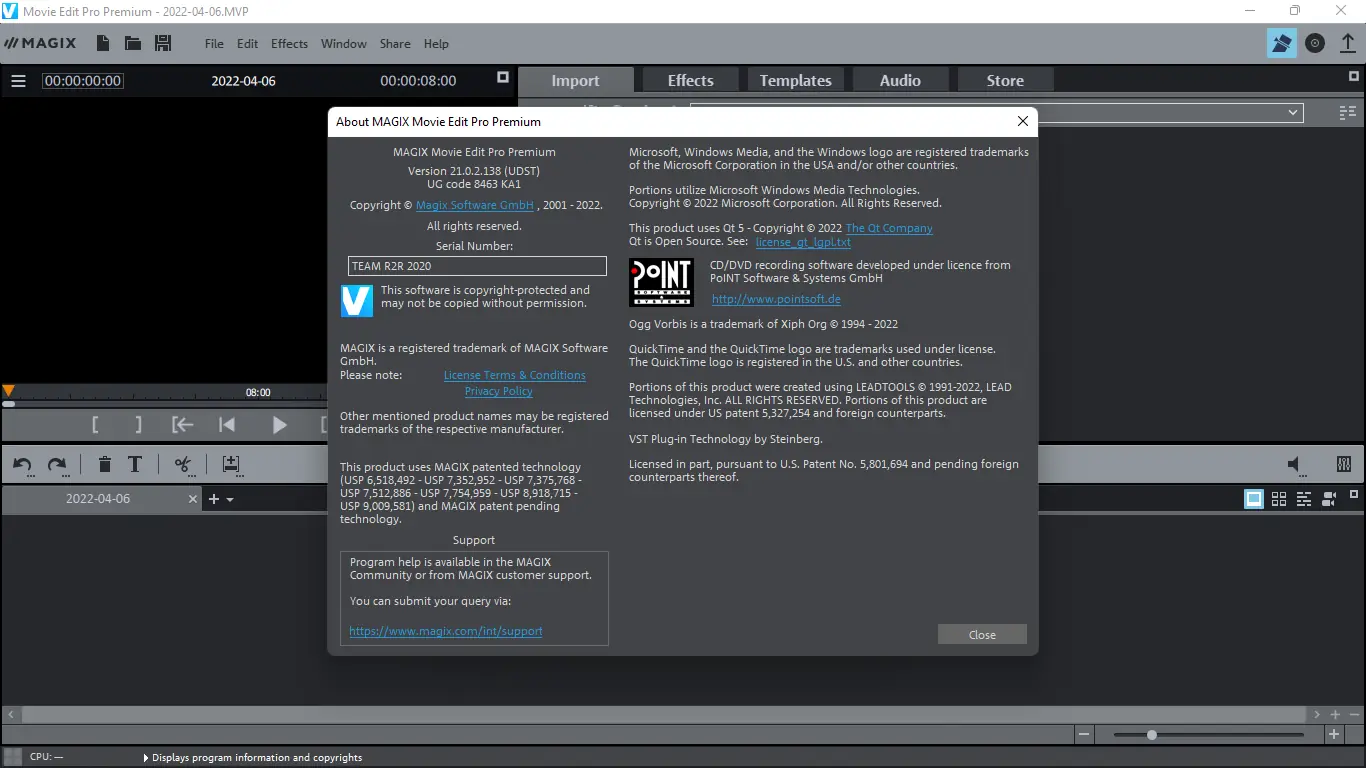Switch to the multi-camera view toggle

1329,498
